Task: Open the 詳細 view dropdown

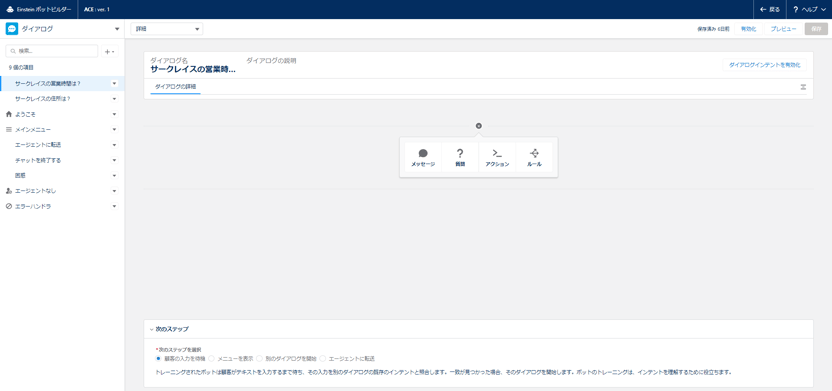Action: click(x=167, y=29)
